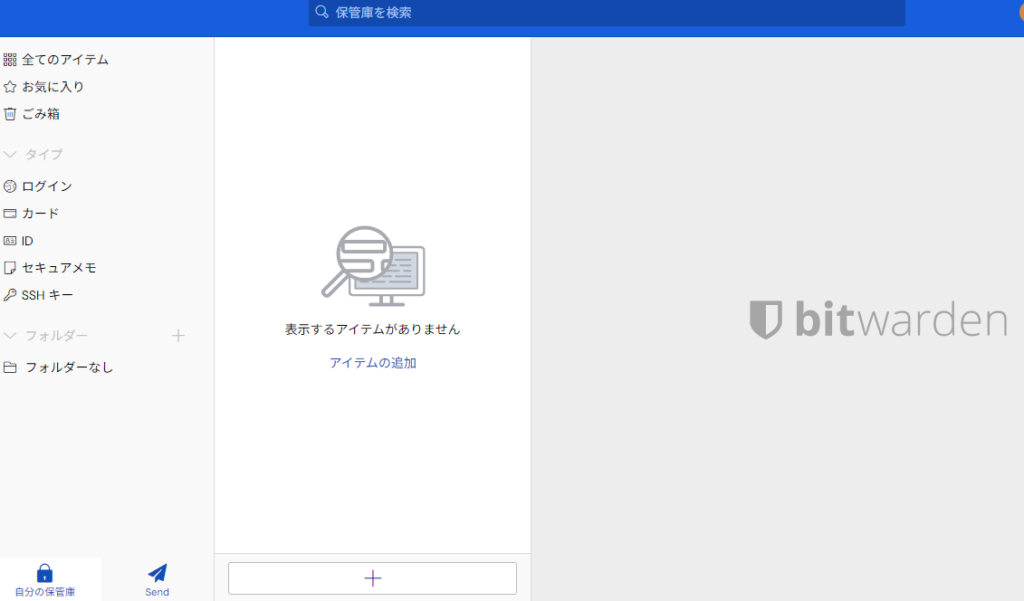Image resolution: width=1024 pixels, height=601 pixels.
Task: Click the bottom plus add item button
Action: pos(372,578)
